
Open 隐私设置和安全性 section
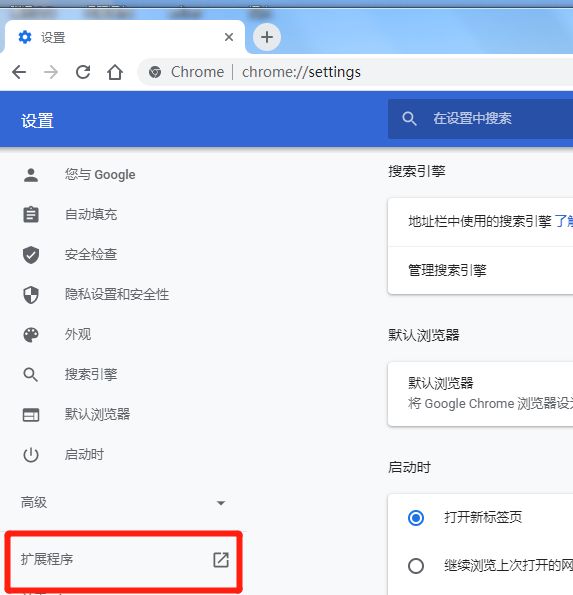[117, 294]
